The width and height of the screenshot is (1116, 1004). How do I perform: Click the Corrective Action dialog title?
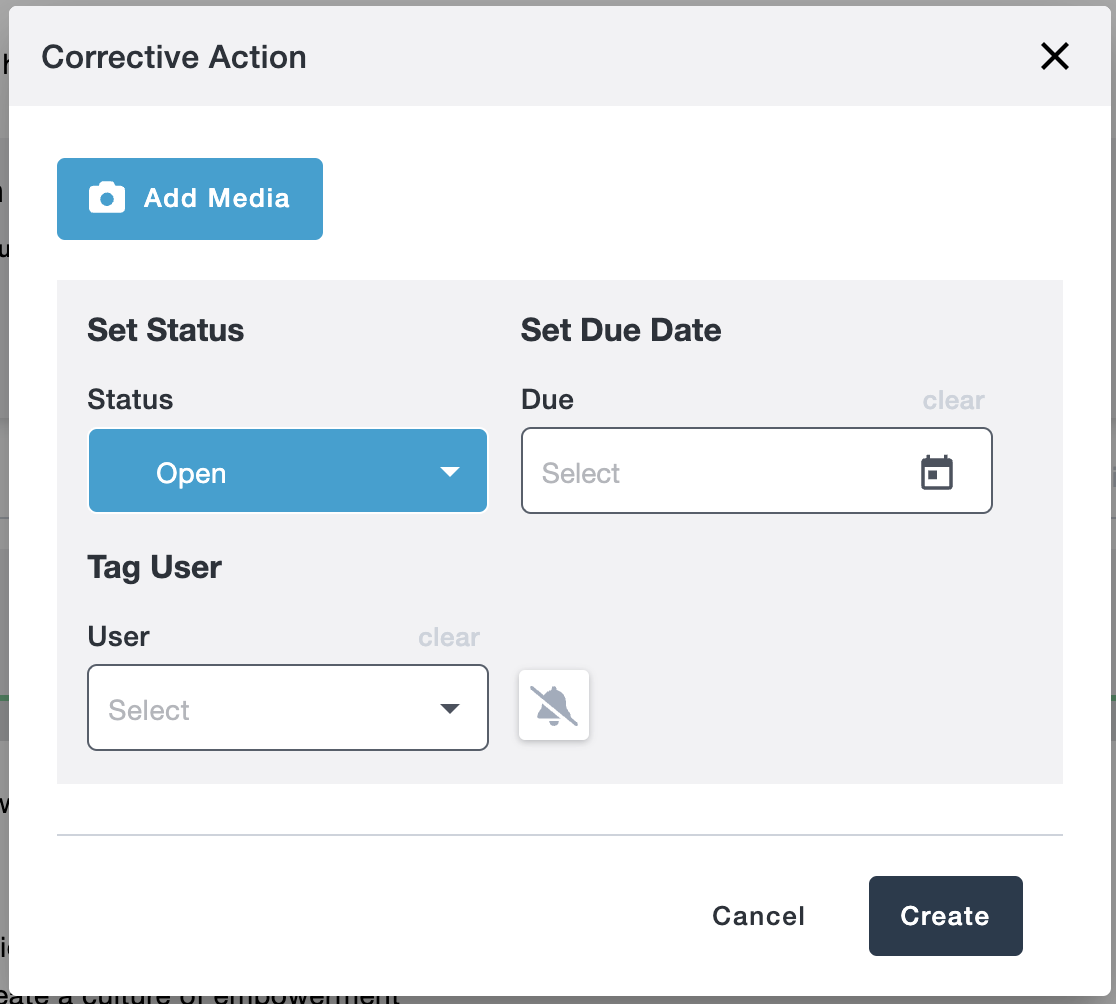coord(174,57)
